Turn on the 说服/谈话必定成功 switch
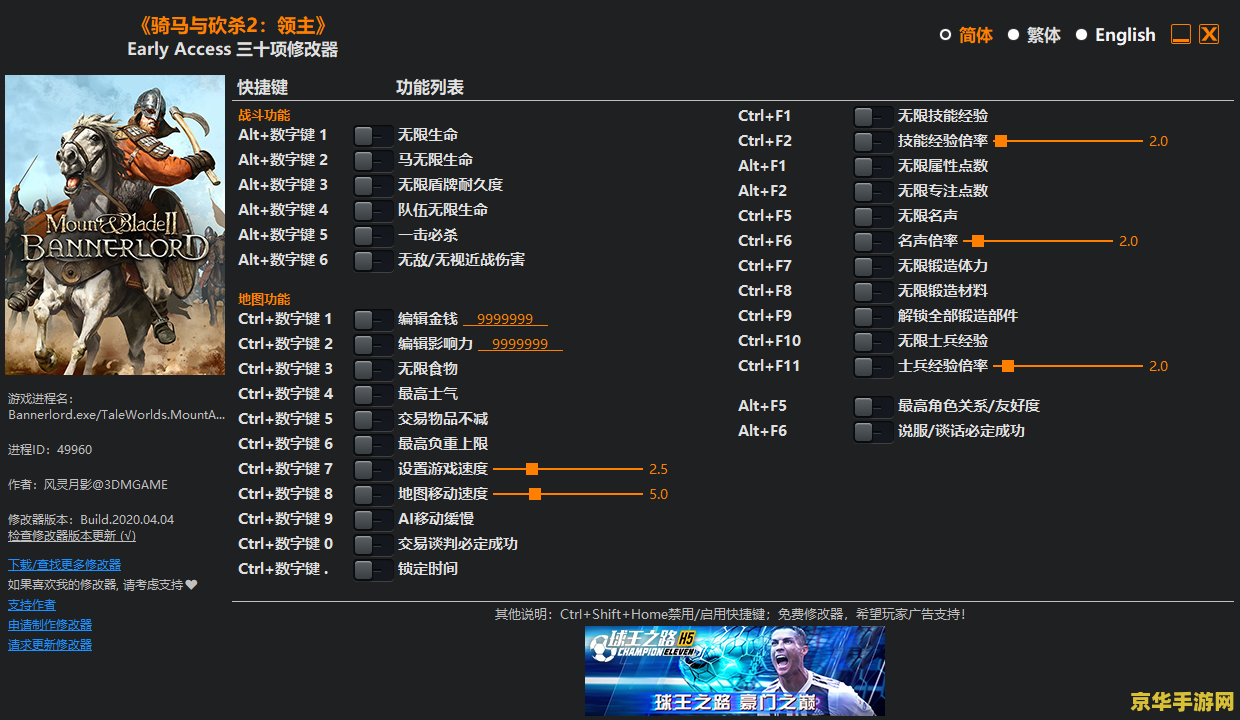The width and height of the screenshot is (1240, 720). pos(873,431)
